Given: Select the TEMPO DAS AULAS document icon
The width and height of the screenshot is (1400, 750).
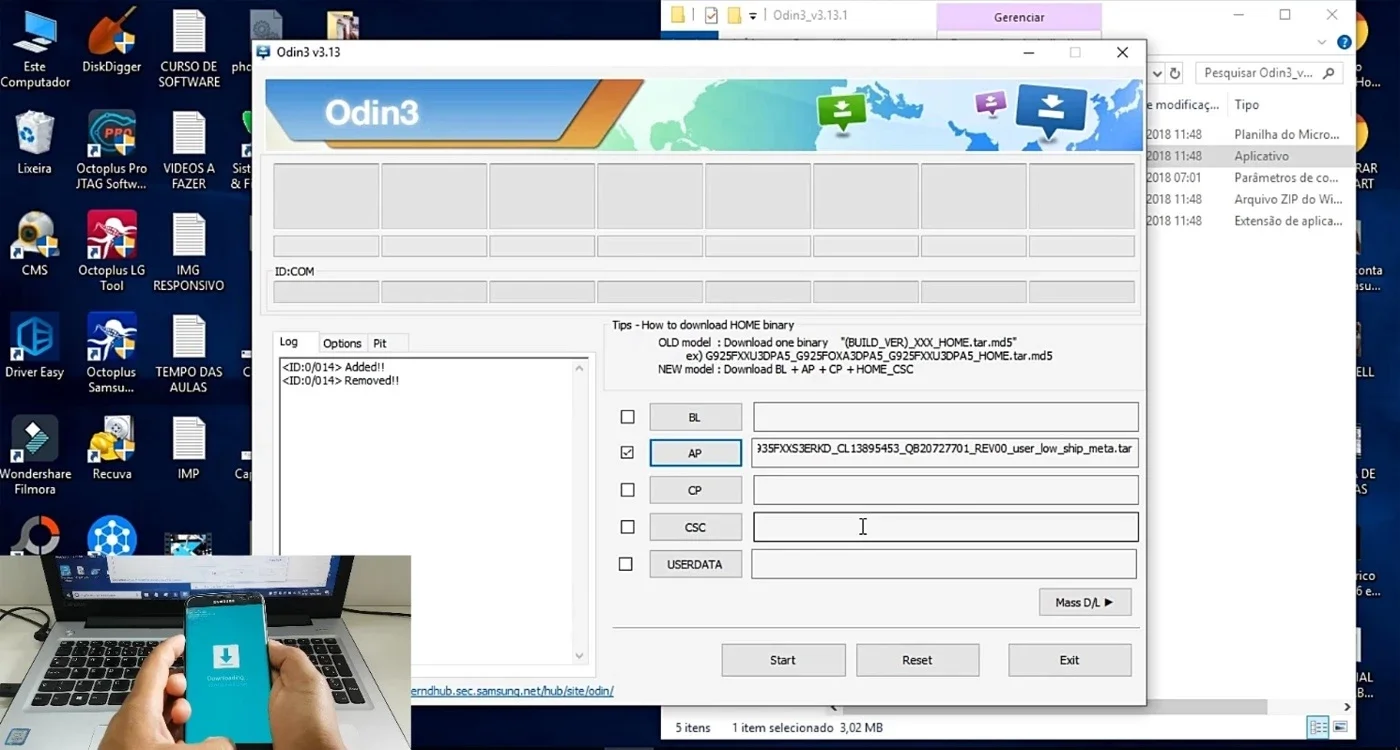Looking at the screenshot, I should tap(189, 353).
